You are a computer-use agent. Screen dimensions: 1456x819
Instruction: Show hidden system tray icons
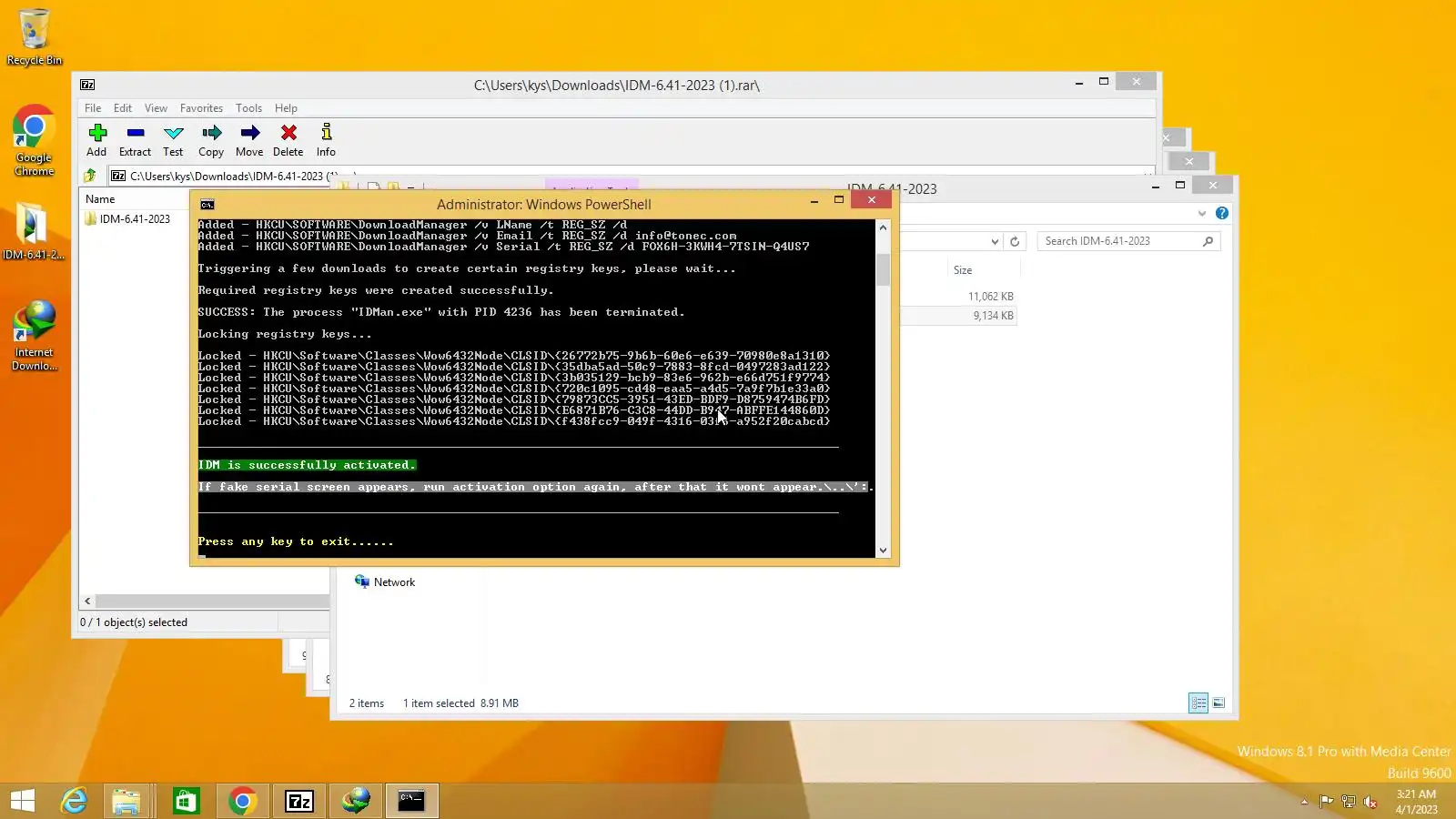pyautogui.click(x=1304, y=802)
